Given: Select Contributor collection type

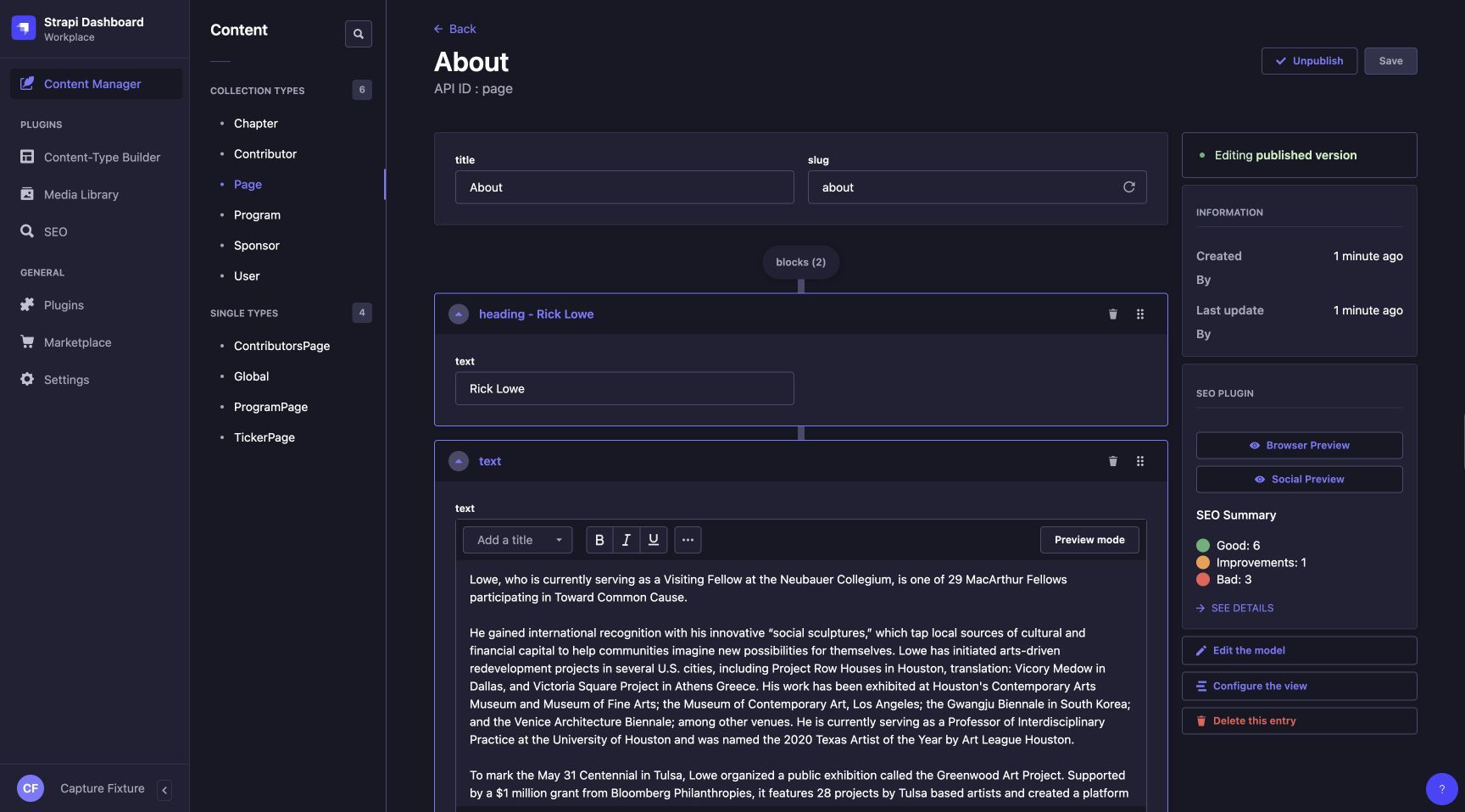Looking at the screenshot, I should point(265,153).
